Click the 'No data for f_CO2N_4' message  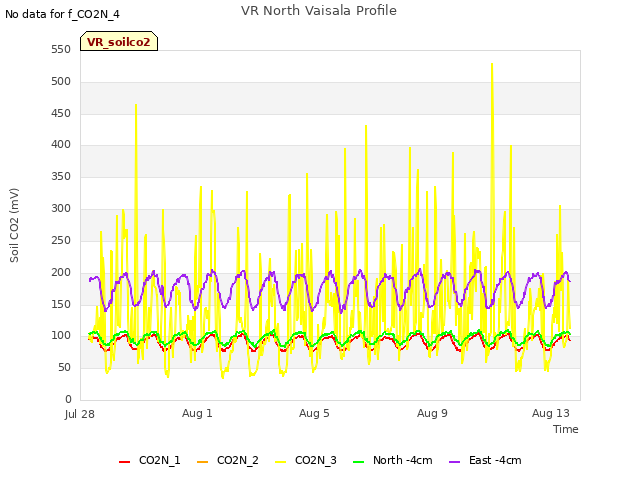coord(62,14)
